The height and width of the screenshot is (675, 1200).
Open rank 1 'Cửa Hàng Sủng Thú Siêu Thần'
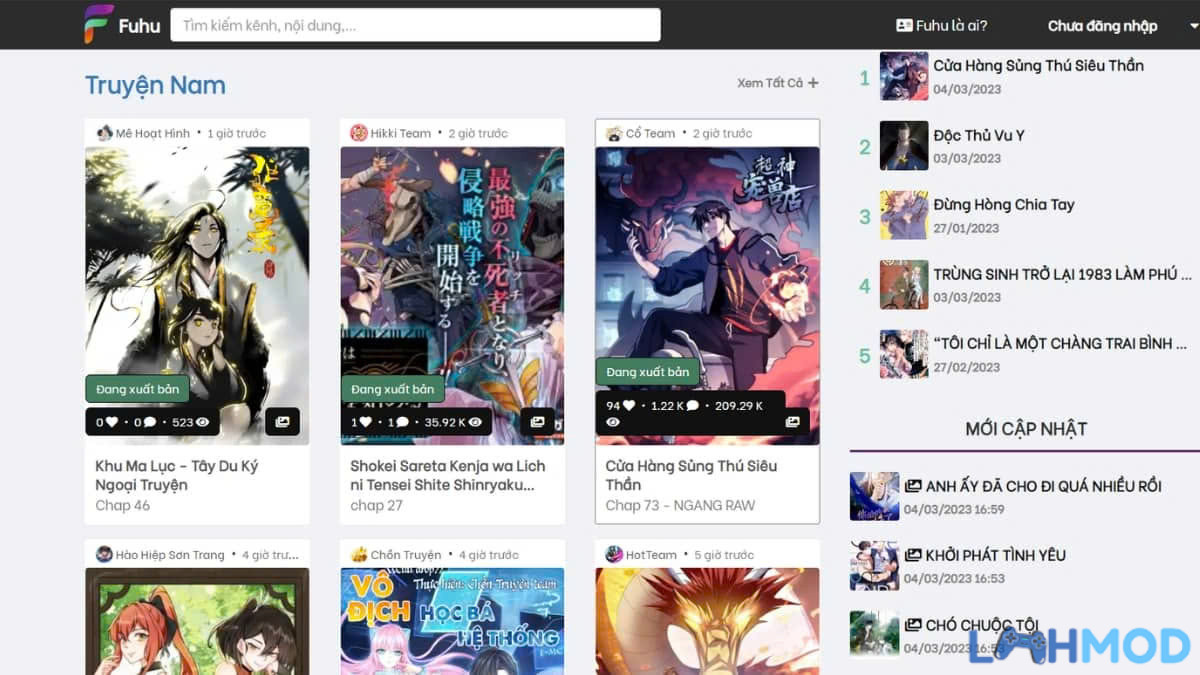click(x=1038, y=65)
